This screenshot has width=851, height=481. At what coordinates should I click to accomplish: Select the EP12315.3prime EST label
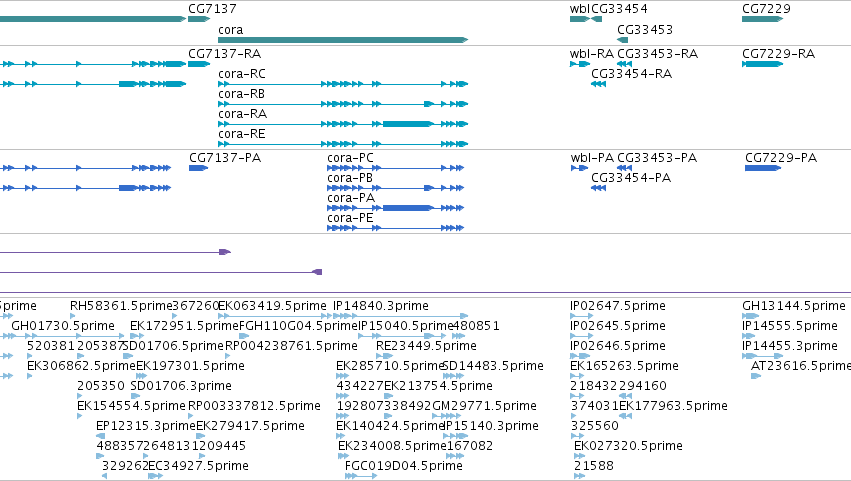coord(145,426)
